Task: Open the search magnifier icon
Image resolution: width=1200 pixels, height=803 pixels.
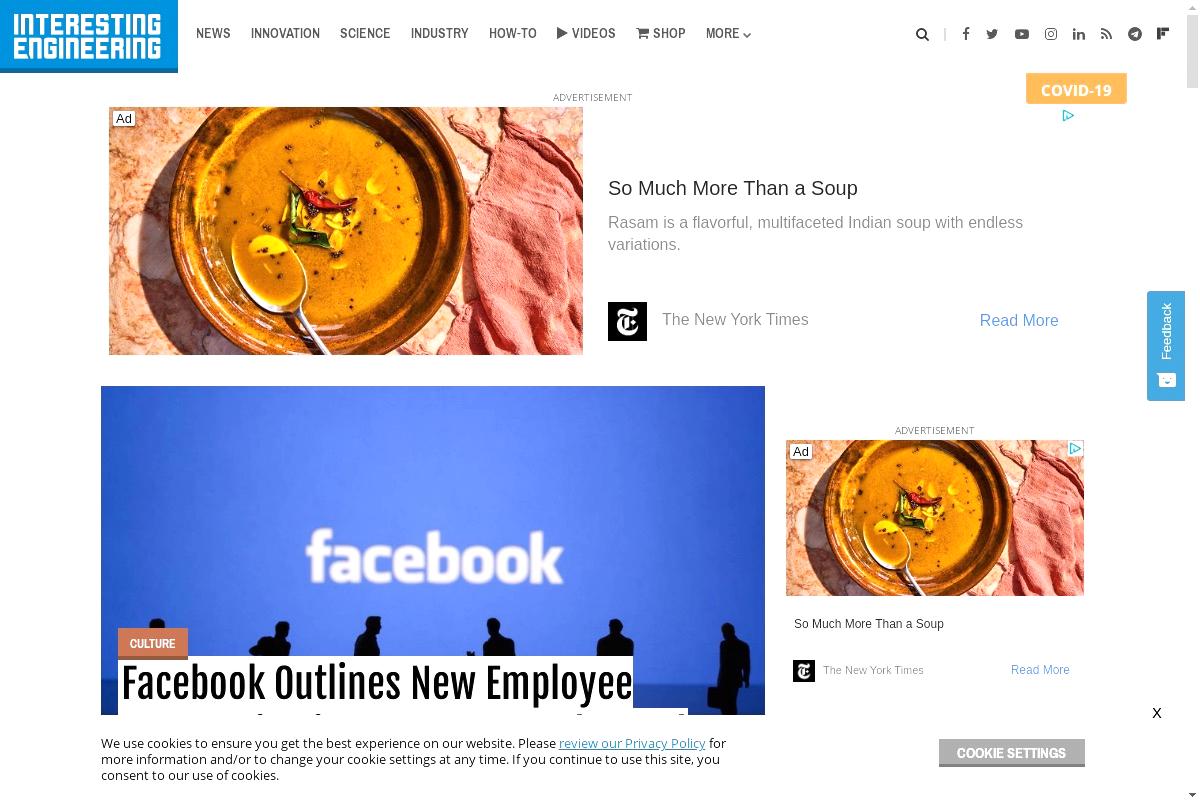Action: point(922,34)
